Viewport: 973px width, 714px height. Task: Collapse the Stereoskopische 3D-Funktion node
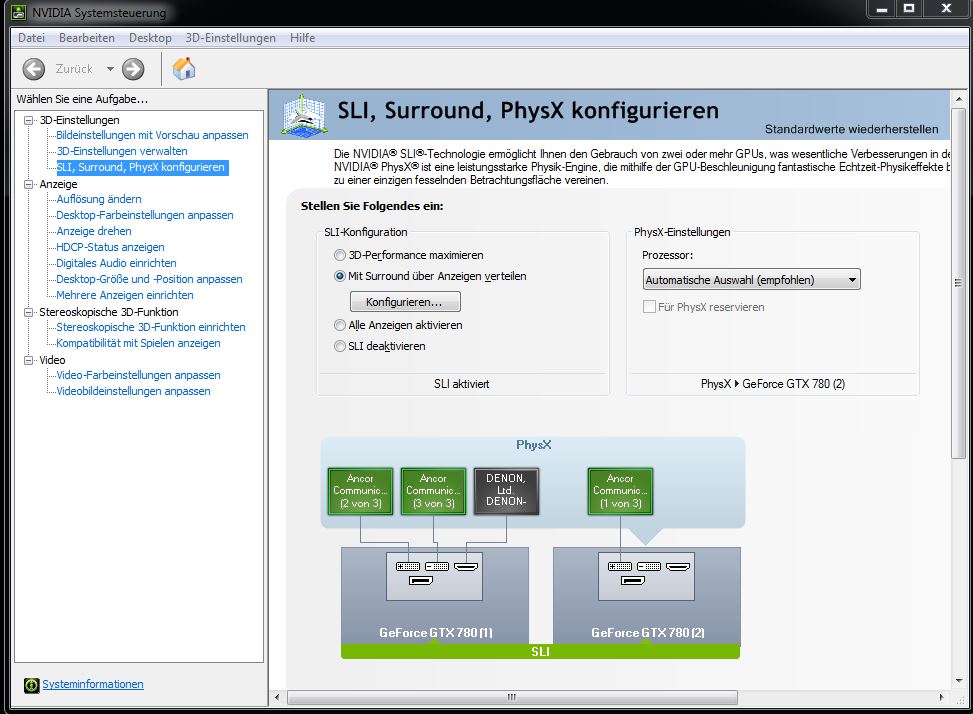click(x=29, y=312)
